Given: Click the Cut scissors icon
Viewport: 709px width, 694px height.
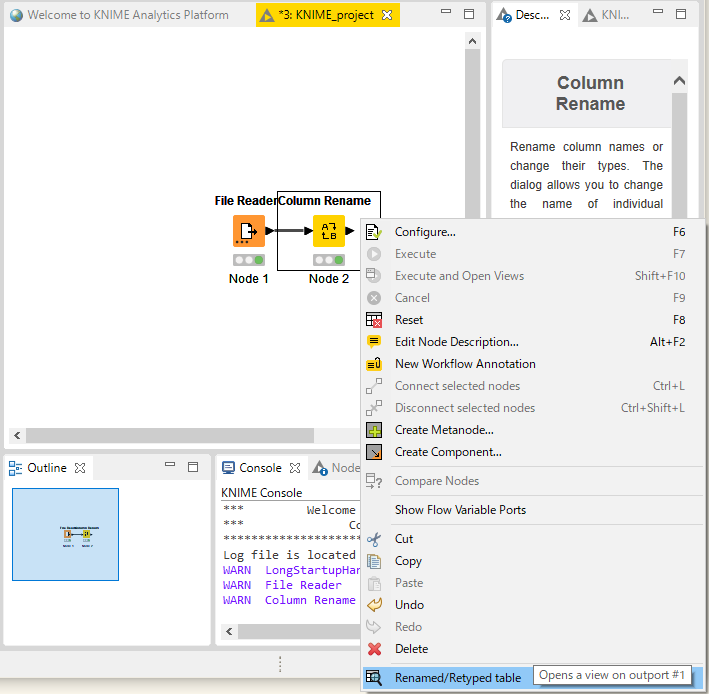Looking at the screenshot, I should (373, 539).
